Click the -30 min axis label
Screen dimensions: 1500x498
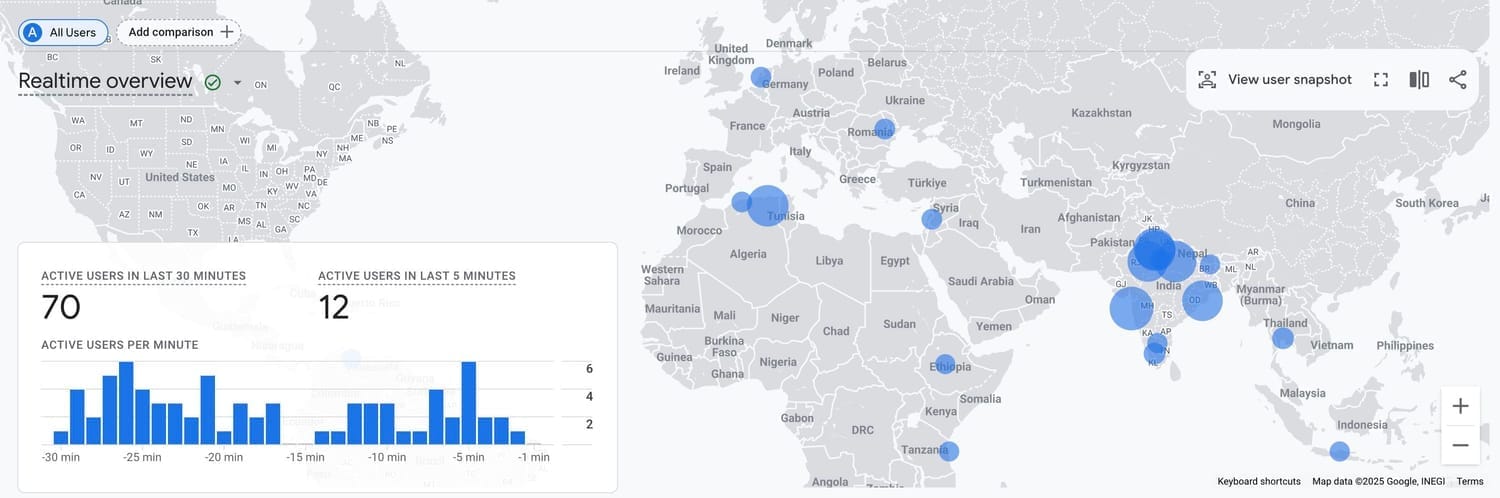click(61, 457)
